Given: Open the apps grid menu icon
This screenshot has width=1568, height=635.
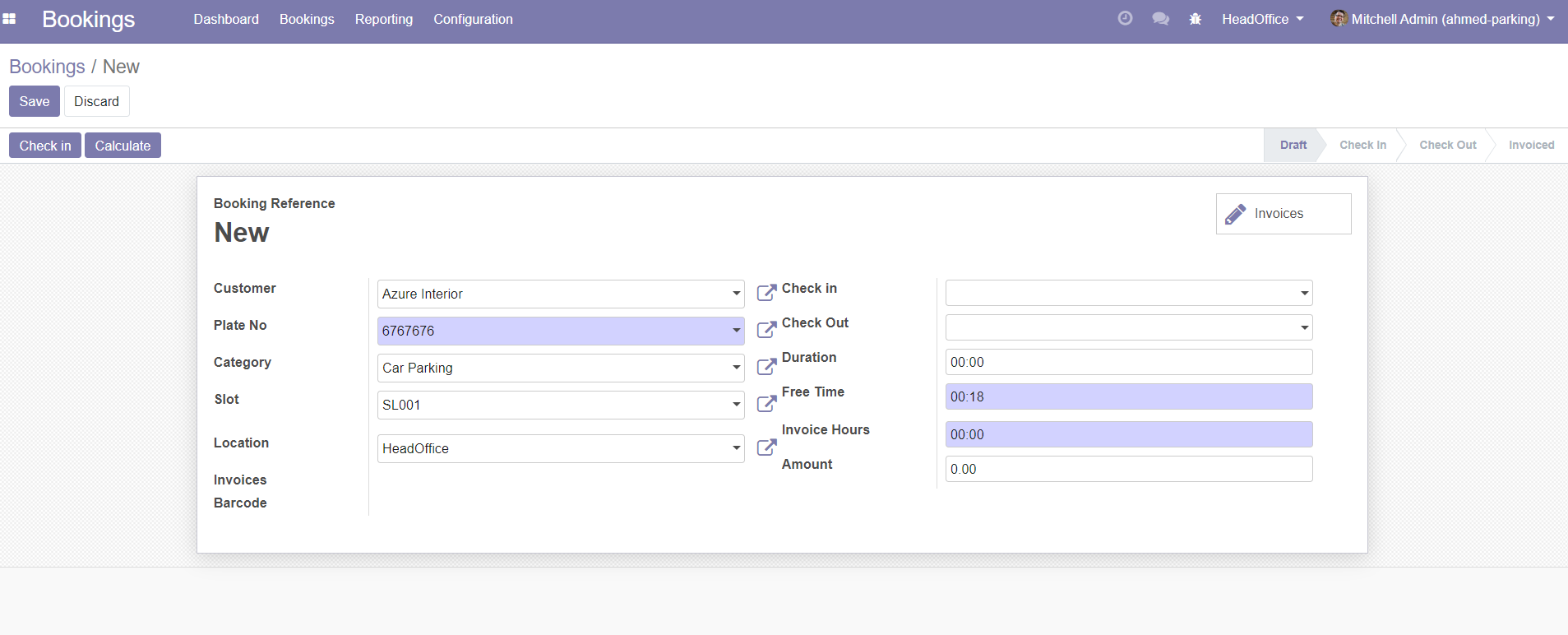Looking at the screenshot, I should 9,19.
